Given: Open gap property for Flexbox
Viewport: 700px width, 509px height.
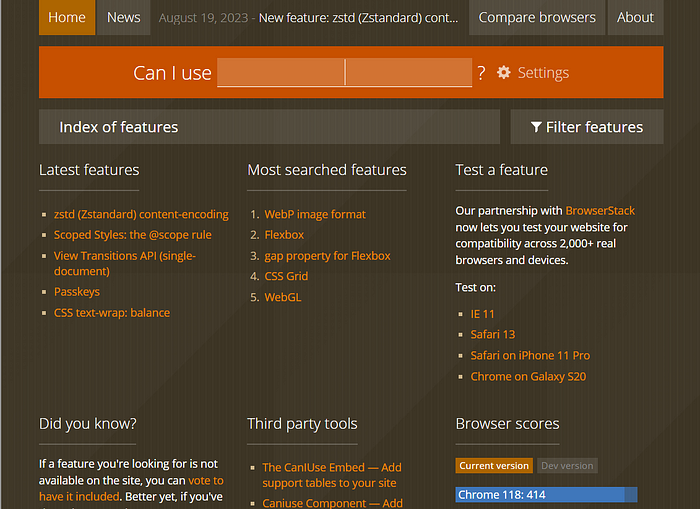Looking at the screenshot, I should point(327,256).
